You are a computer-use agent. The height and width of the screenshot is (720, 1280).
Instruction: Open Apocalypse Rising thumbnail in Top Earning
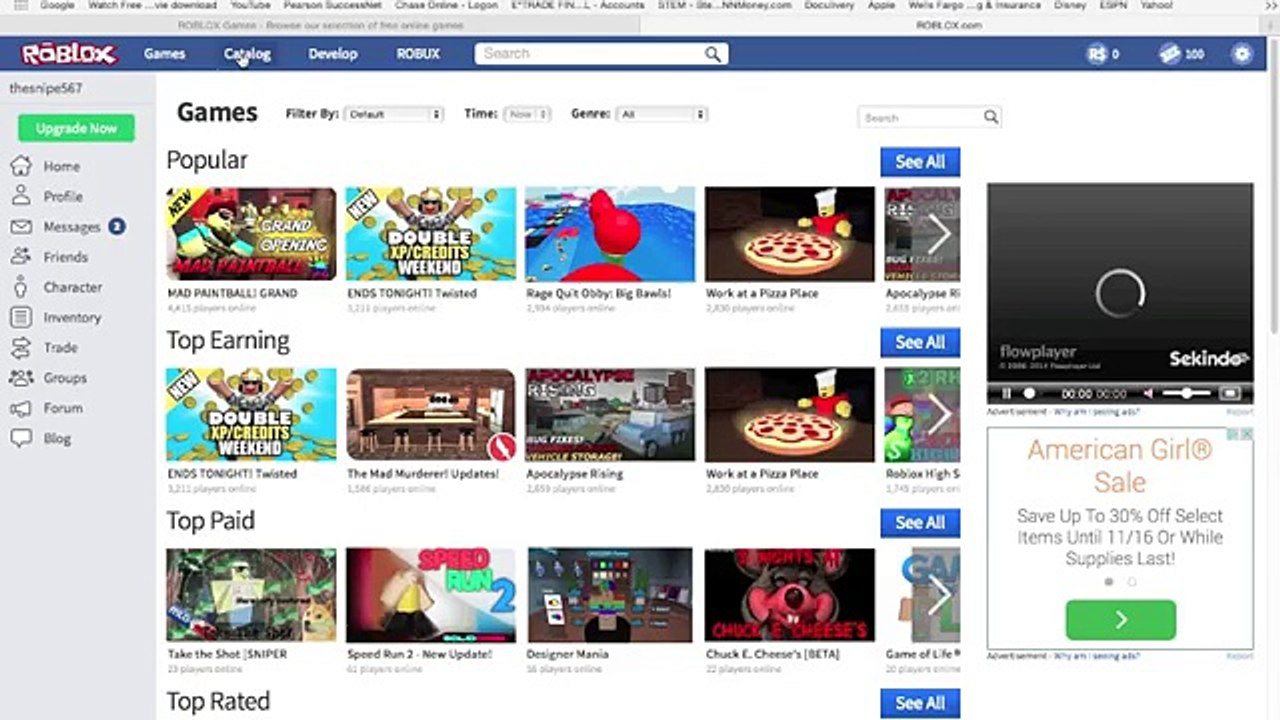click(x=610, y=415)
